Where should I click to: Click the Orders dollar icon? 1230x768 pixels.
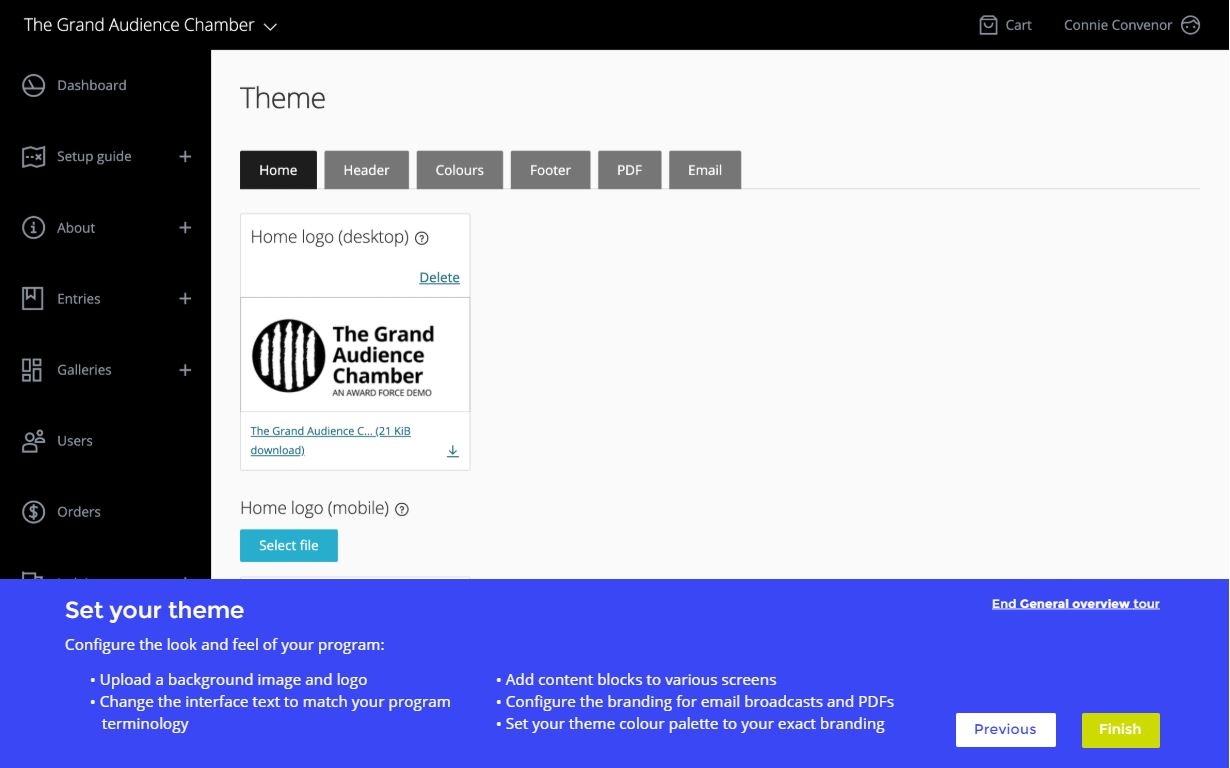pos(34,512)
